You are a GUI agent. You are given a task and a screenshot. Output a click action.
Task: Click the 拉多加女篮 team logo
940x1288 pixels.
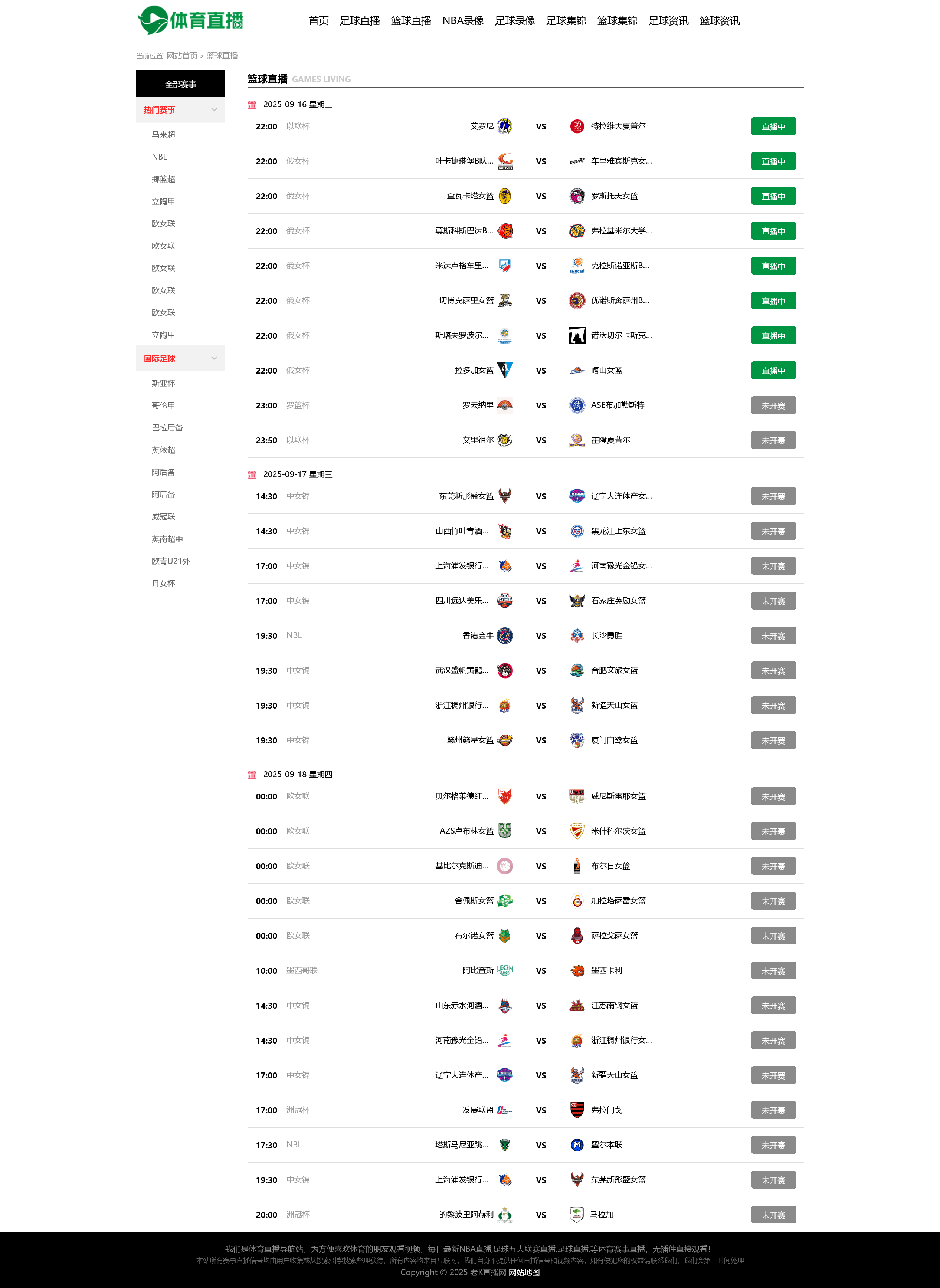(x=505, y=370)
